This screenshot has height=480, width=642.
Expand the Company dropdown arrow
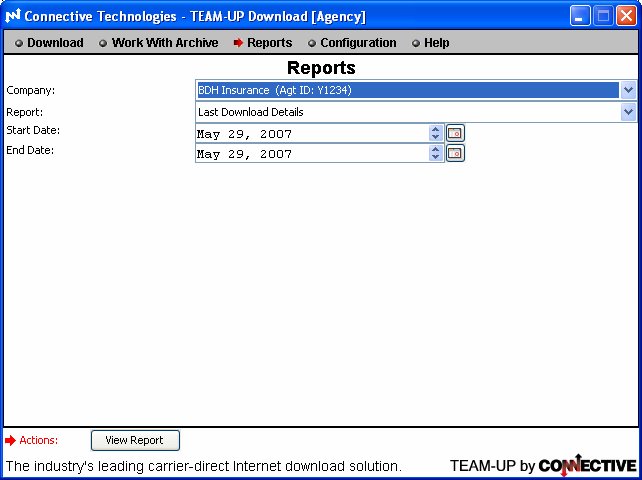(628, 90)
